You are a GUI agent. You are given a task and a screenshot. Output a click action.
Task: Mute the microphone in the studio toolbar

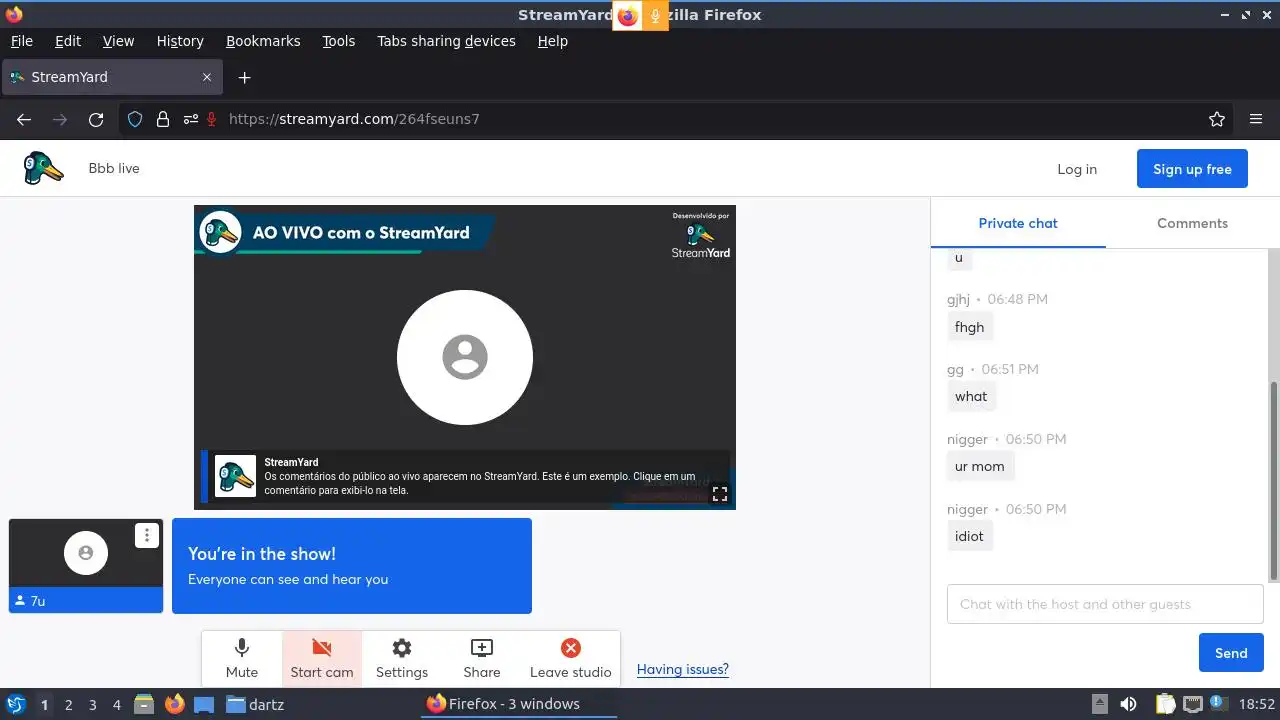pos(242,659)
